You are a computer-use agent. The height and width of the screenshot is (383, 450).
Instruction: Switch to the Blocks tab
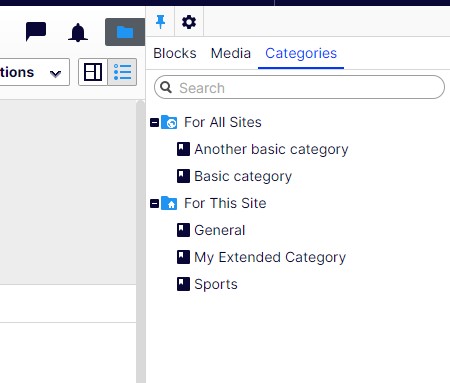(175, 53)
